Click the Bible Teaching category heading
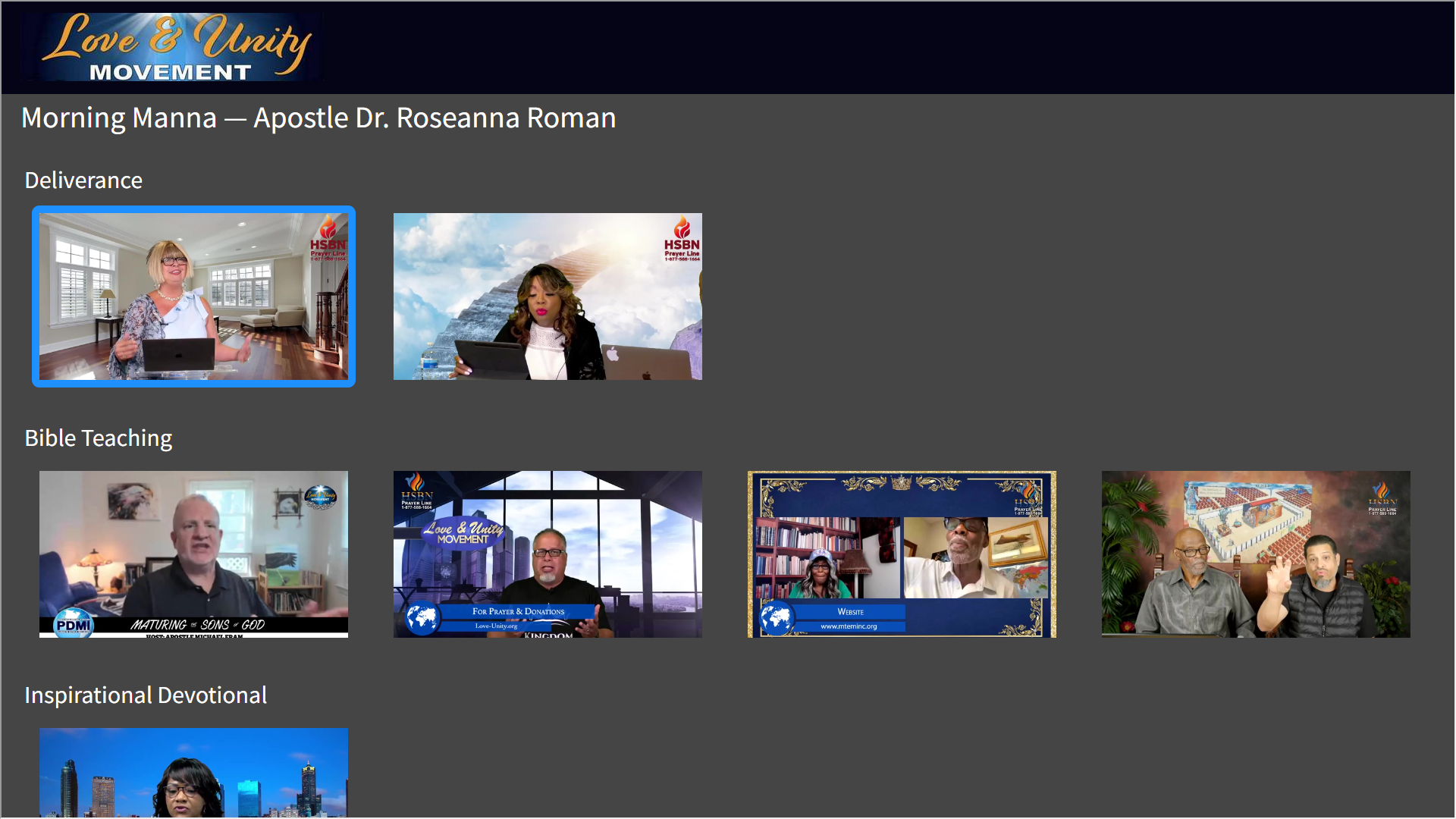 point(99,438)
